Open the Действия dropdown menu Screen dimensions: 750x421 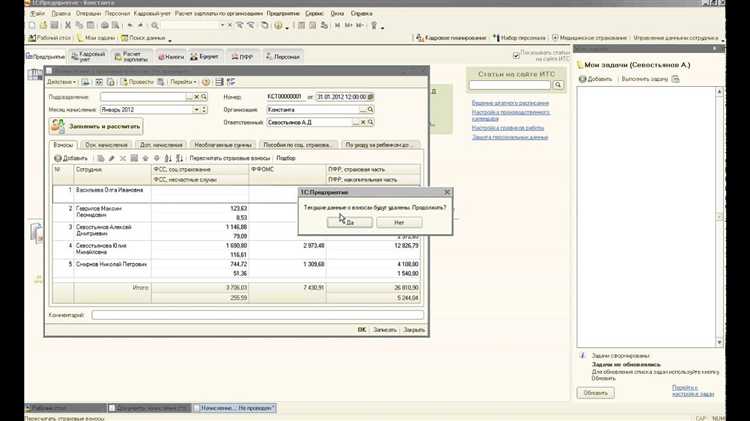[61, 82]
